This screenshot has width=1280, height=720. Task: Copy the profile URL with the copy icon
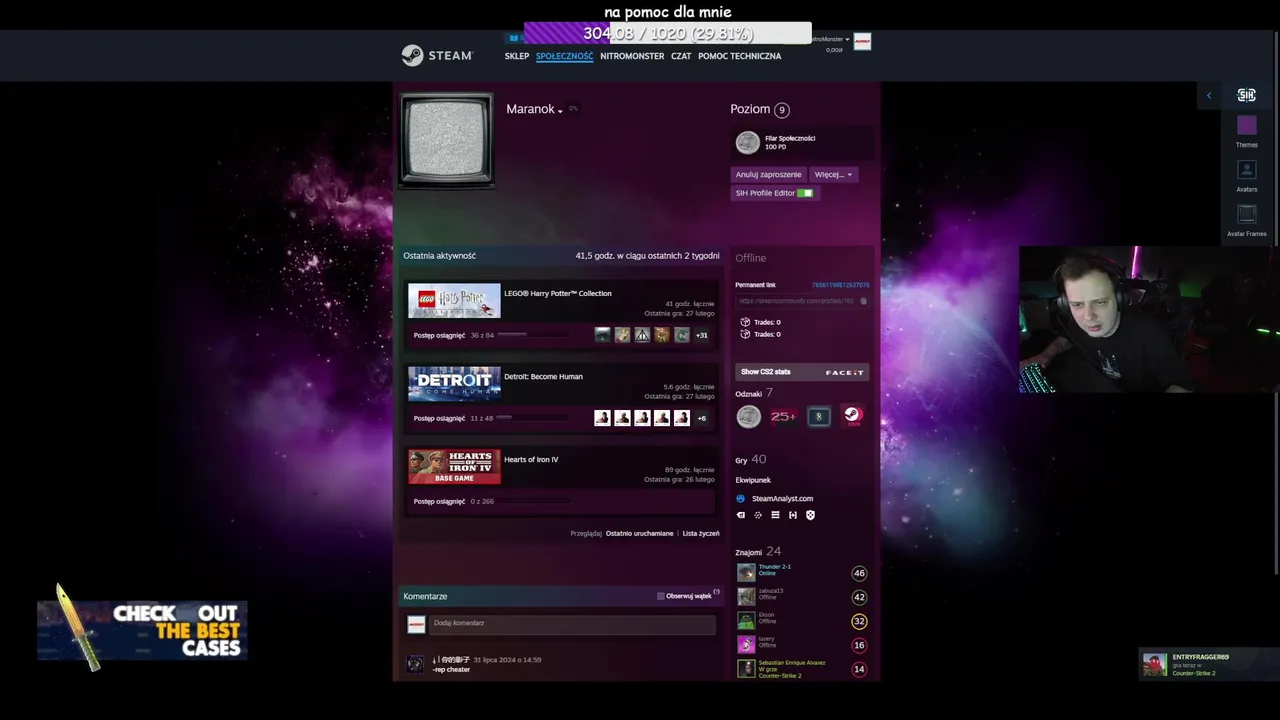tap(863, 301)
